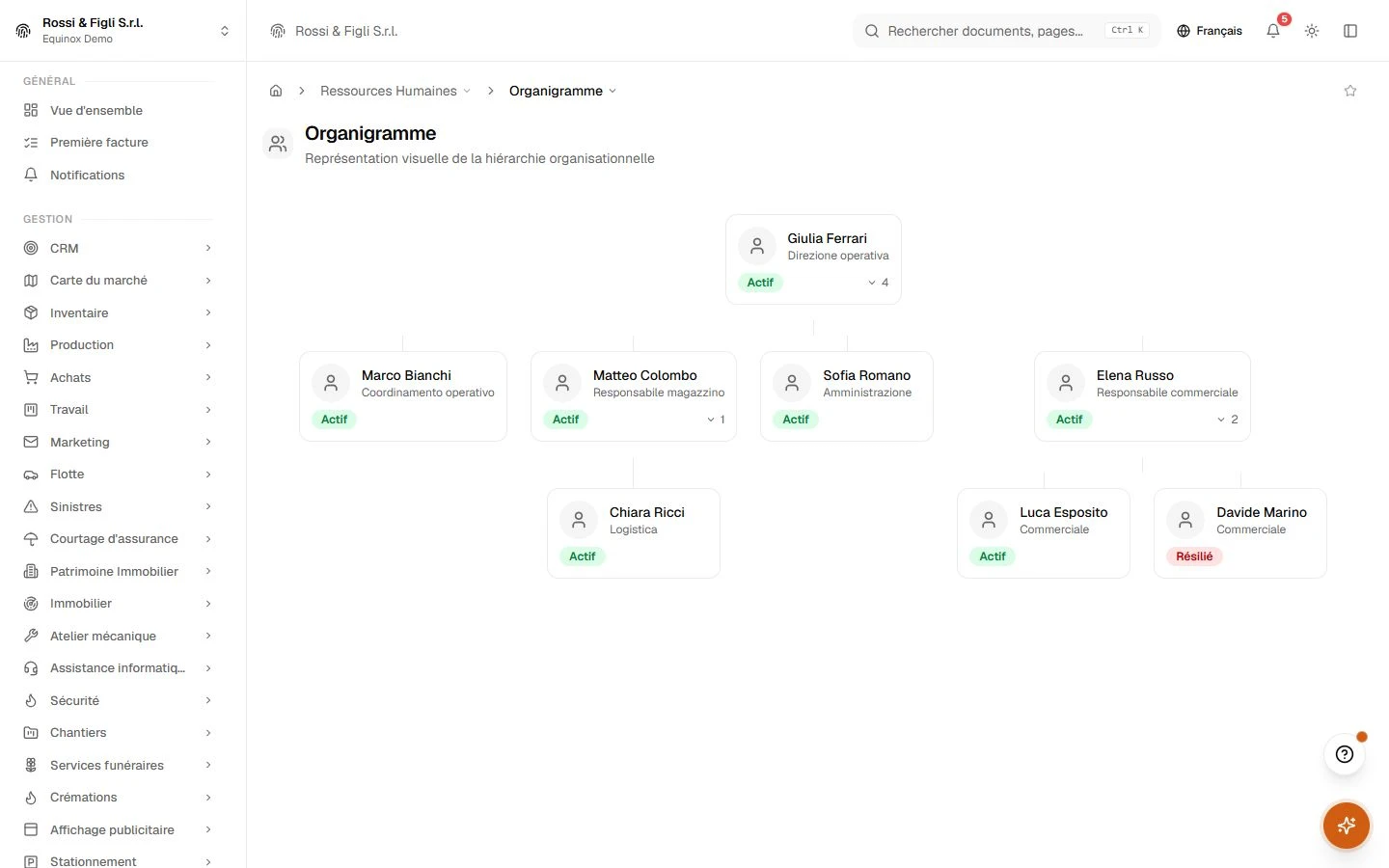The height and width of the screenshot is (868, 1389).
Task: Click Giulia Ferrari's avatar icon
Action: tap(757, 246)
